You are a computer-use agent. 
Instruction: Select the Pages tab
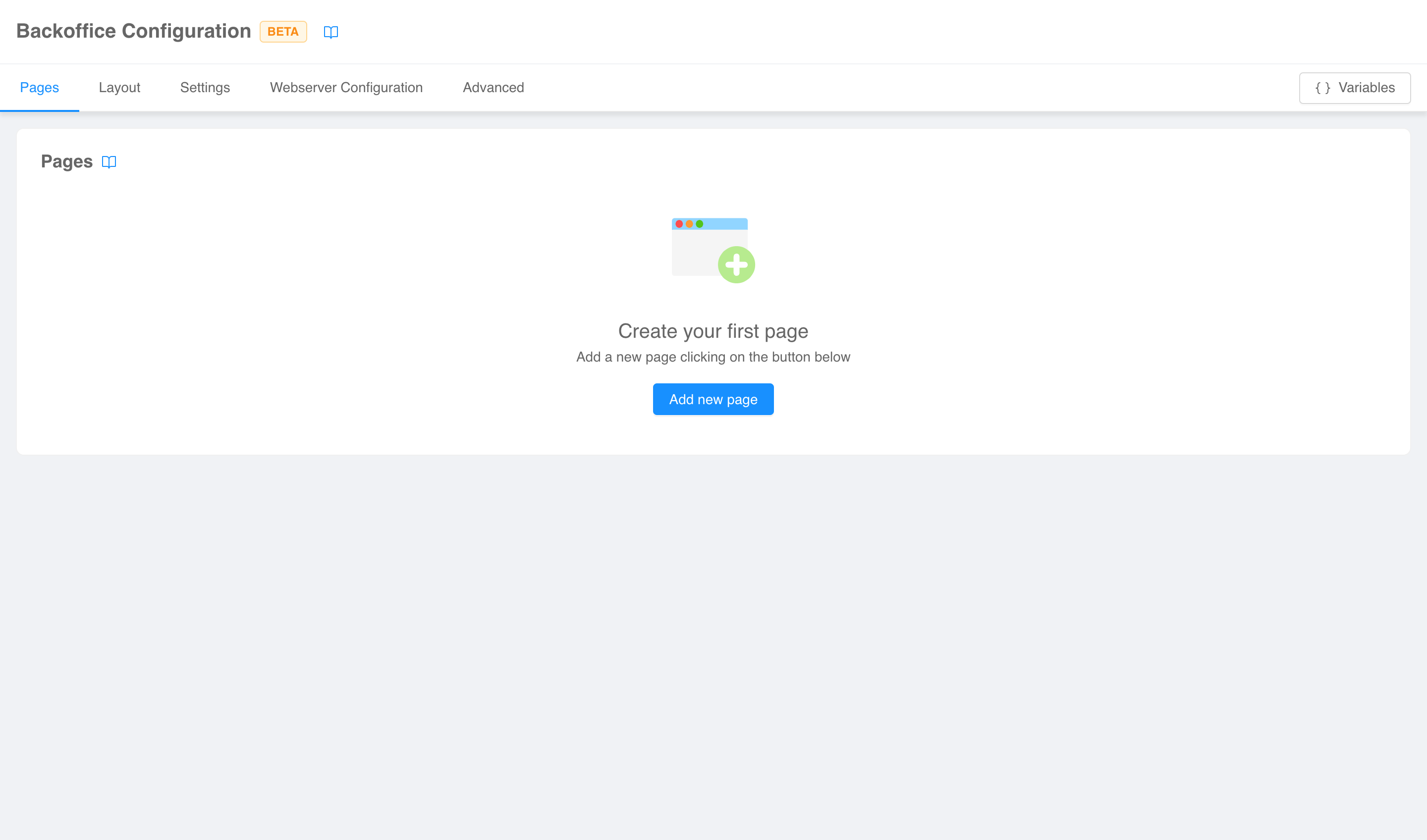(x=39, y=88)
